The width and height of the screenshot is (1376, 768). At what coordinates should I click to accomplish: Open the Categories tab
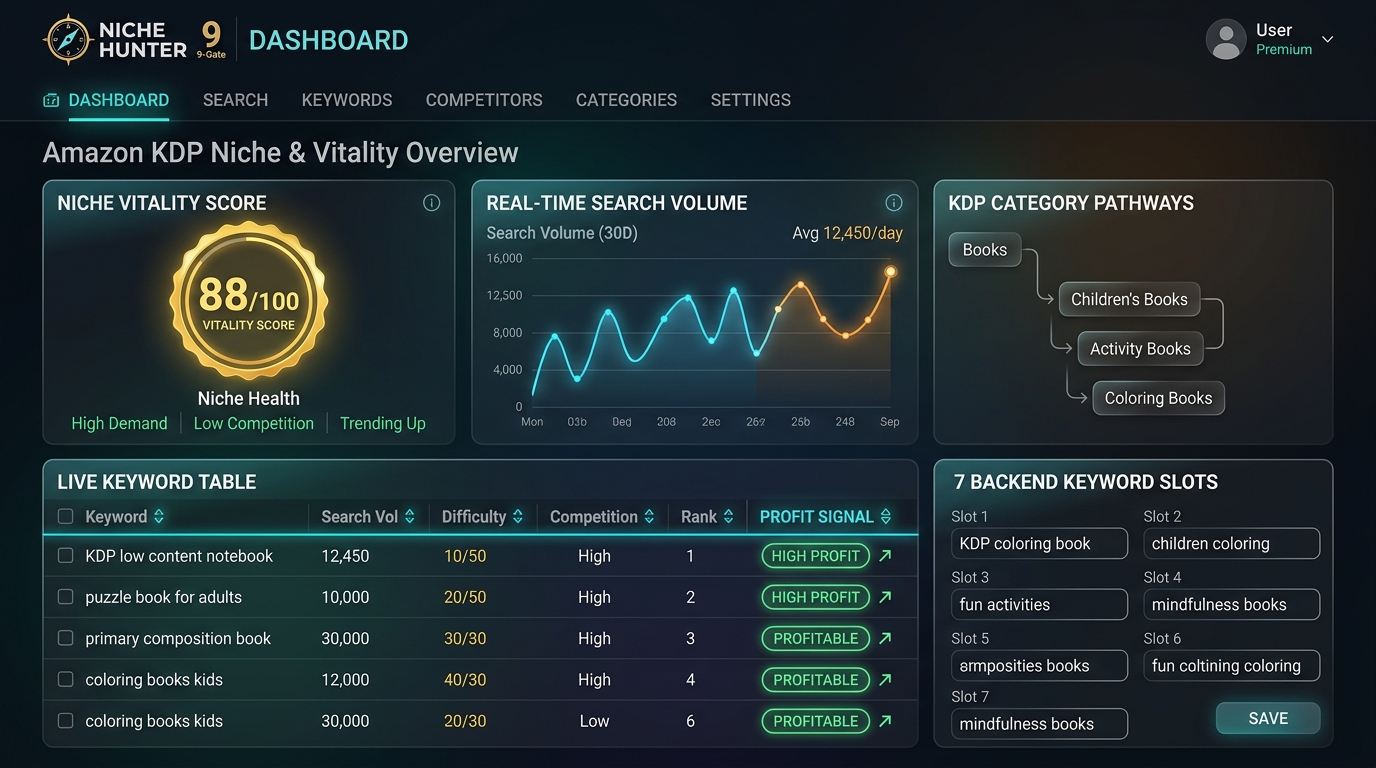(x=626, y=100)
